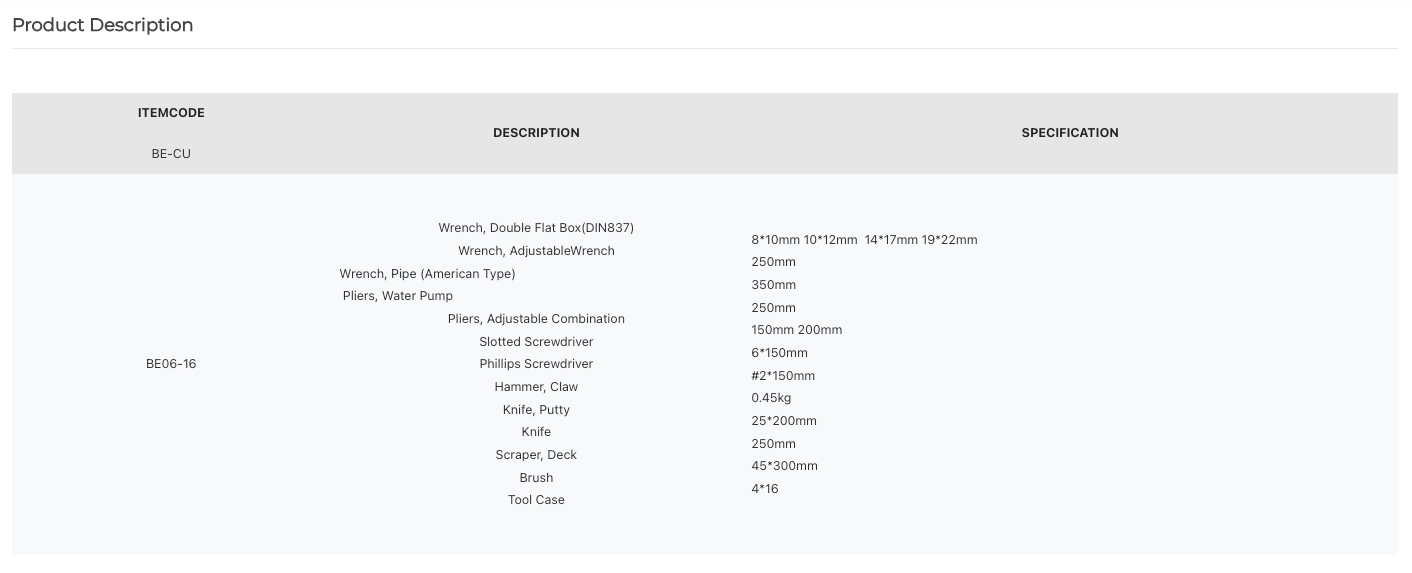Select the BE-CU code text
Image resolution: width=1412 pixels, height=573 pixels.
pyautogui.click(x=171, y=154)
